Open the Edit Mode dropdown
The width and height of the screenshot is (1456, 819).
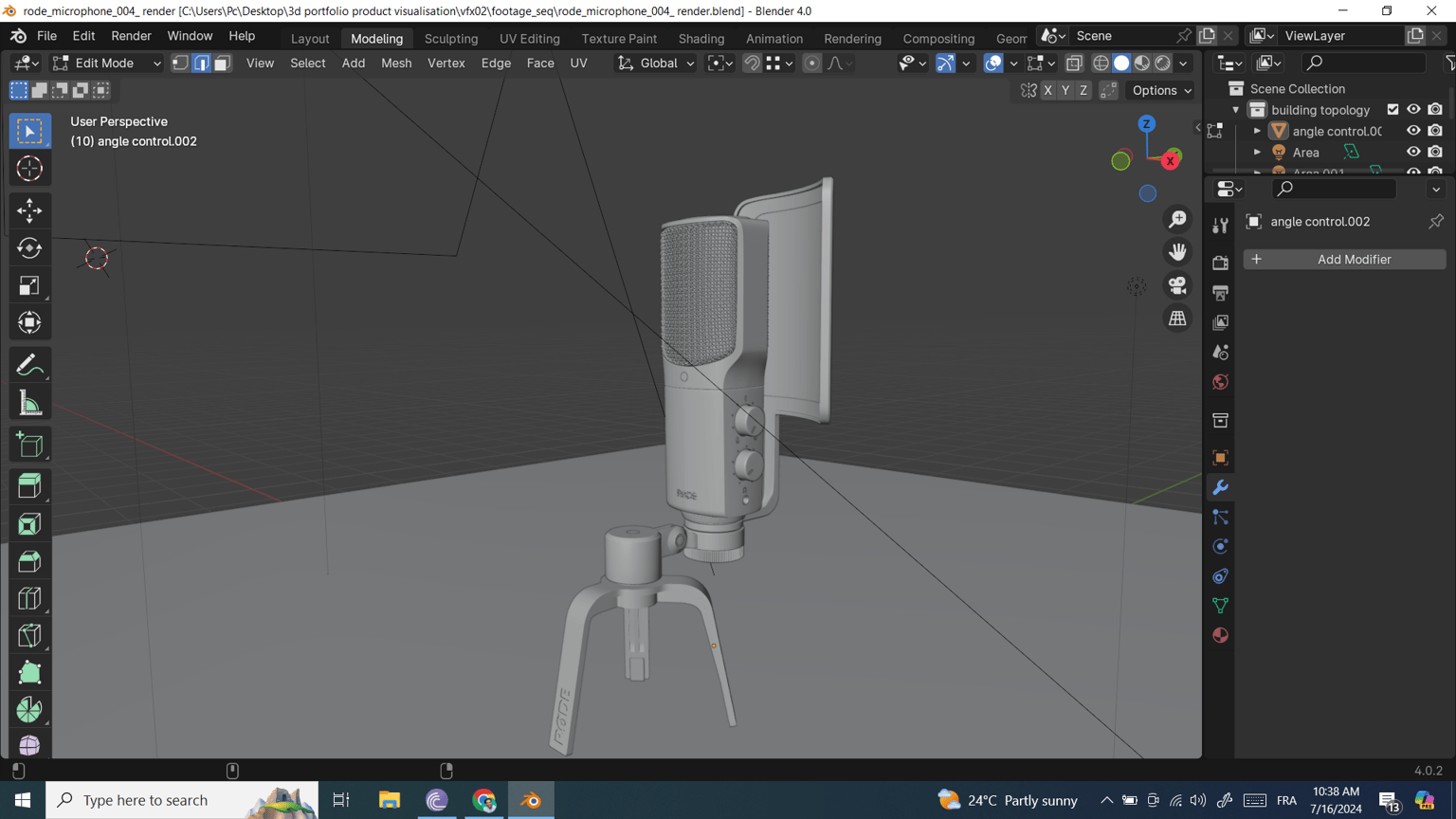pyautogui.click(x=105, y=64)
